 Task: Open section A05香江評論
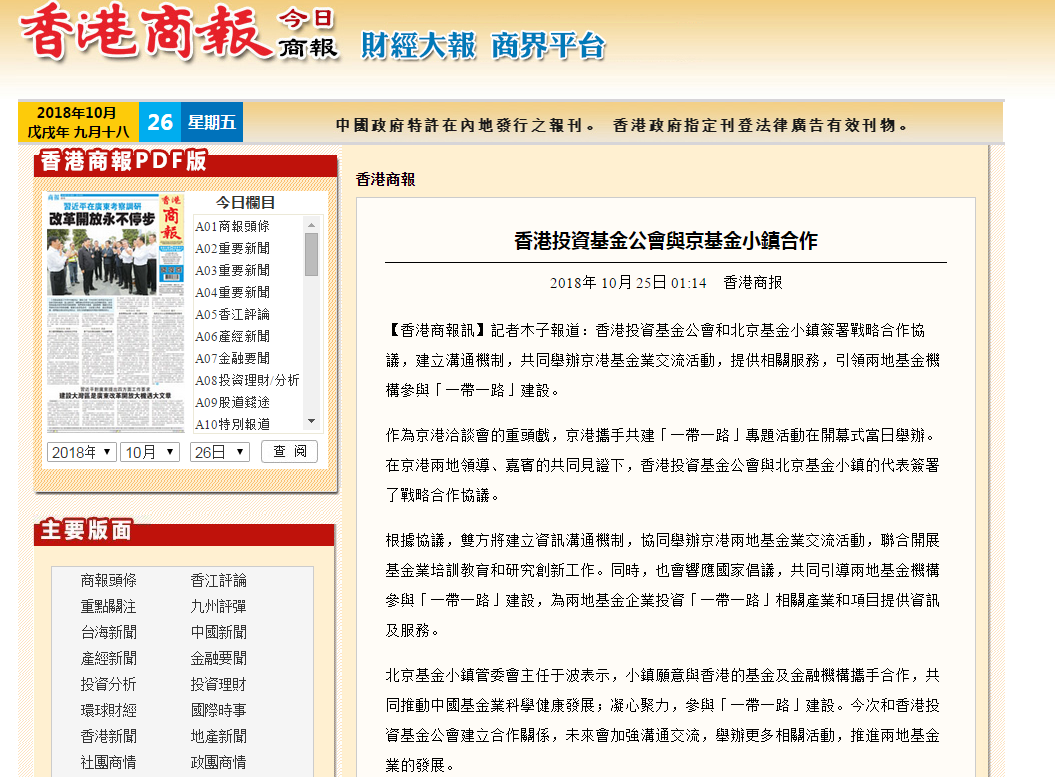(232, 314)
